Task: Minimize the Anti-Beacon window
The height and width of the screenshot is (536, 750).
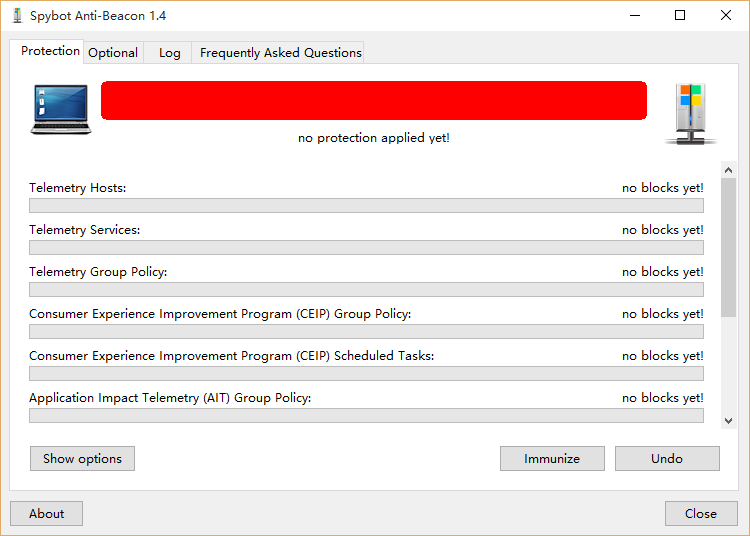Action: [x=634, y=16]
